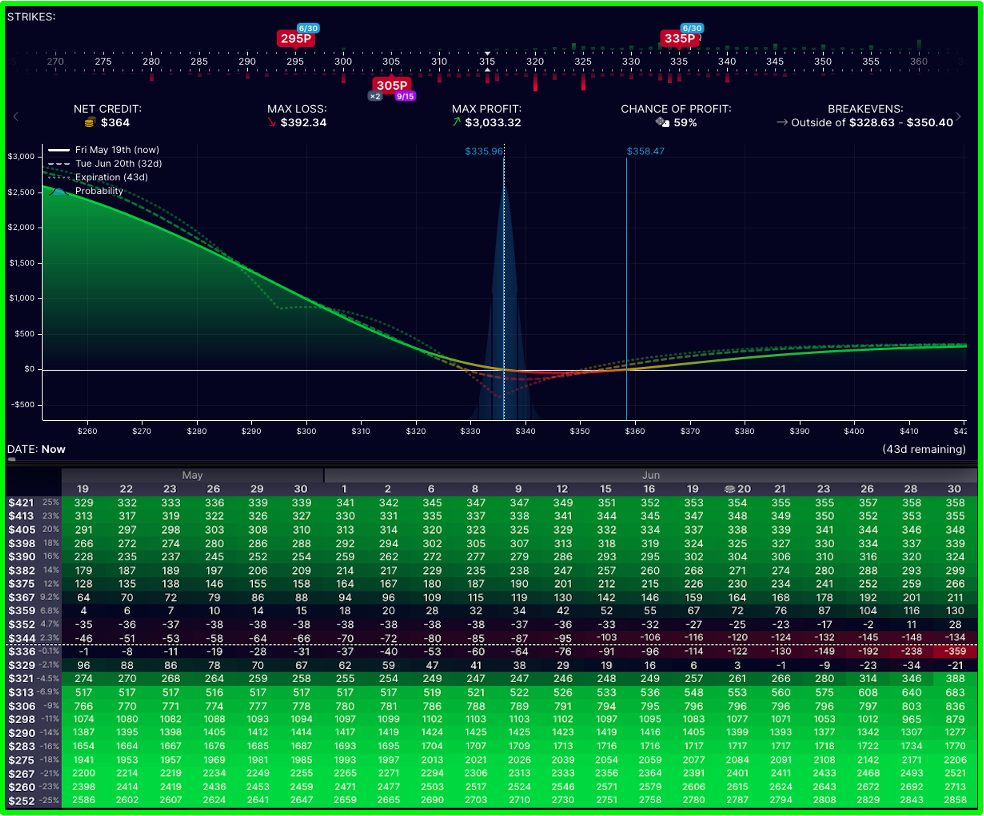Click the dice icon beside Chance of Profit
Viewport: 984px width, 816px height.
[x=661, y=122]
